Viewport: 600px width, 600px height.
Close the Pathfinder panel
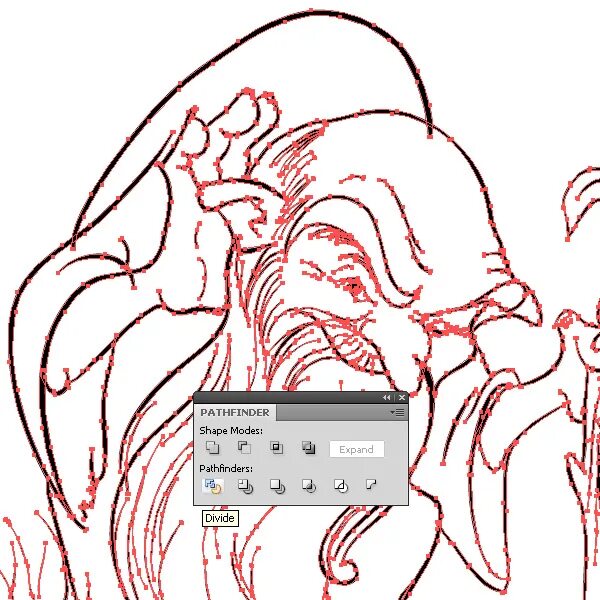[402, 398]
